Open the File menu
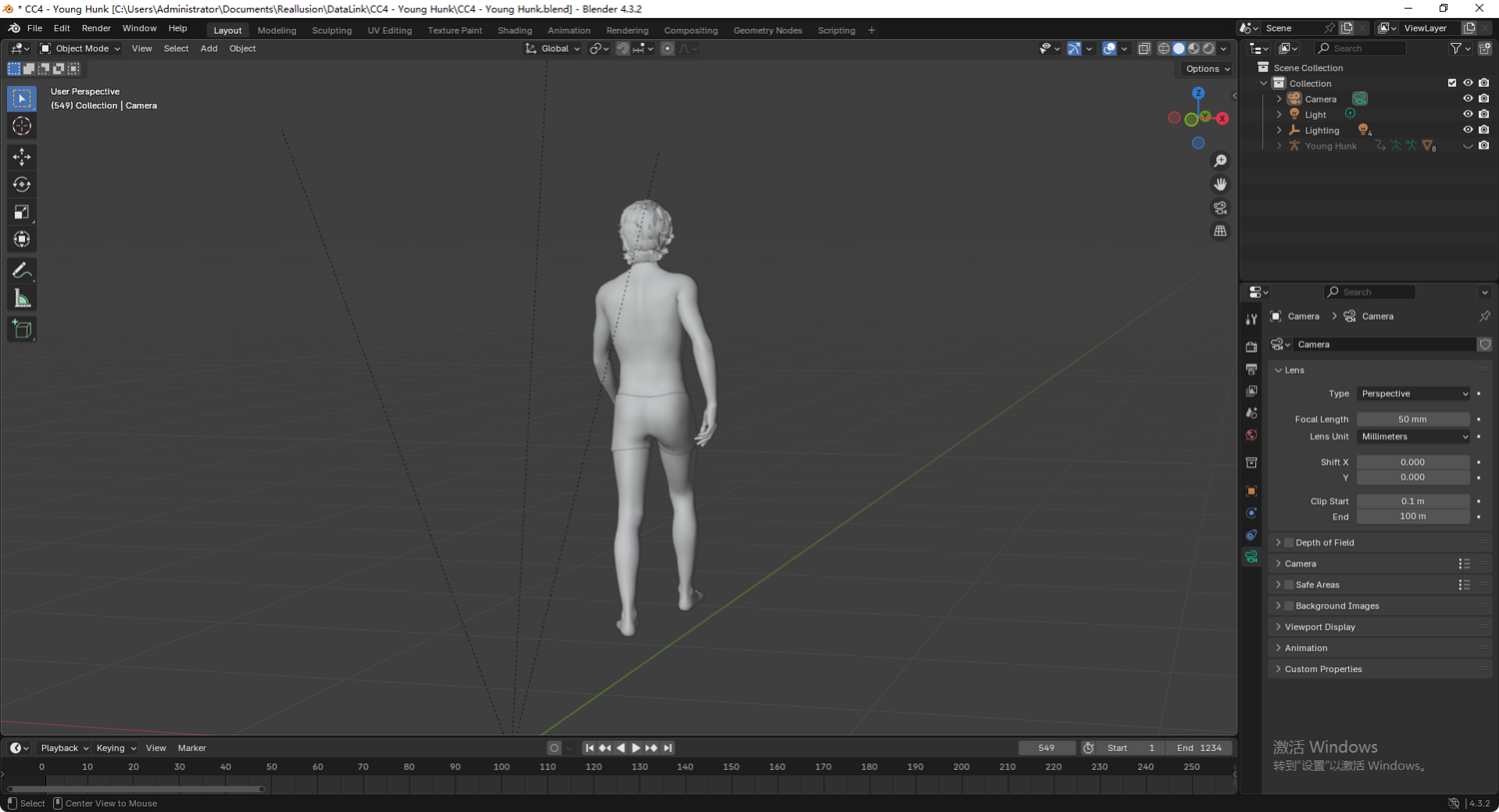 click(x=34, y=29)
